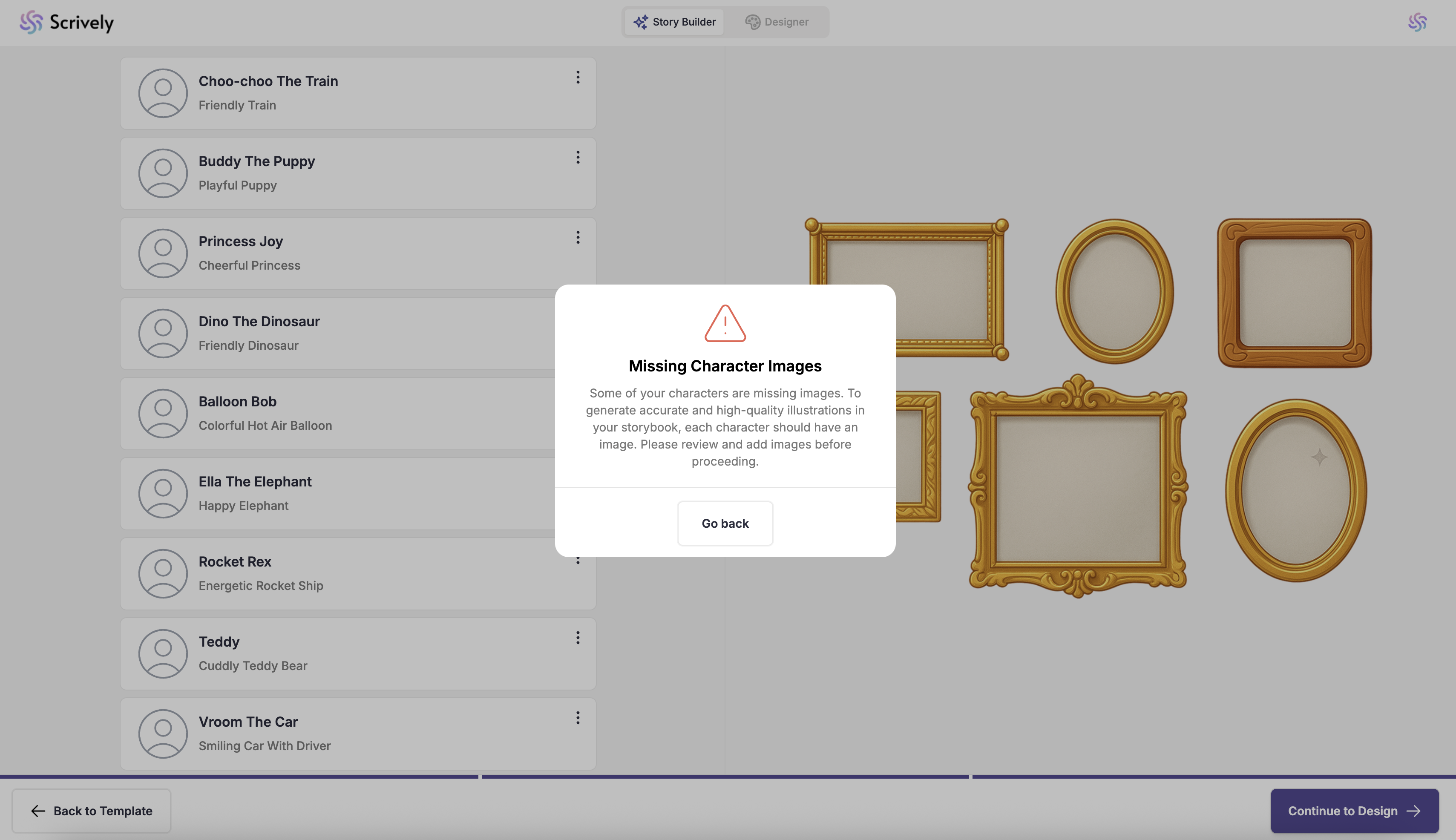Viewport: 1456px width, 840px height.
Task: Click the Scrively logo icon top-left
Action: click(31, 22)
